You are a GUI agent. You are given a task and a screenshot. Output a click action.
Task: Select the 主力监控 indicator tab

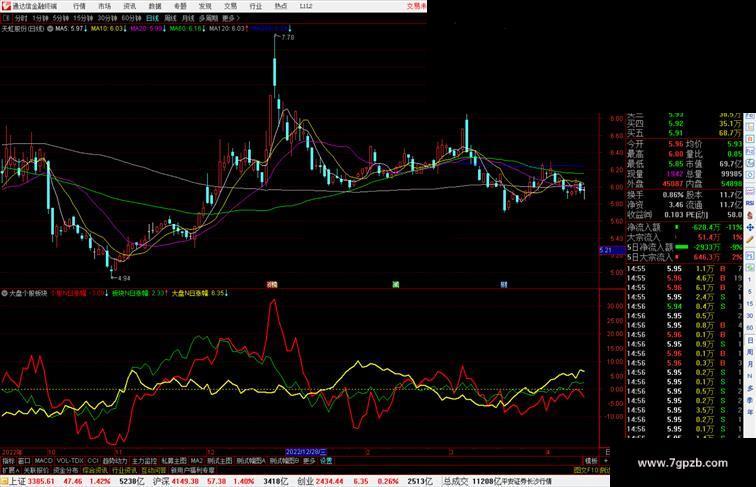point(144,461)
